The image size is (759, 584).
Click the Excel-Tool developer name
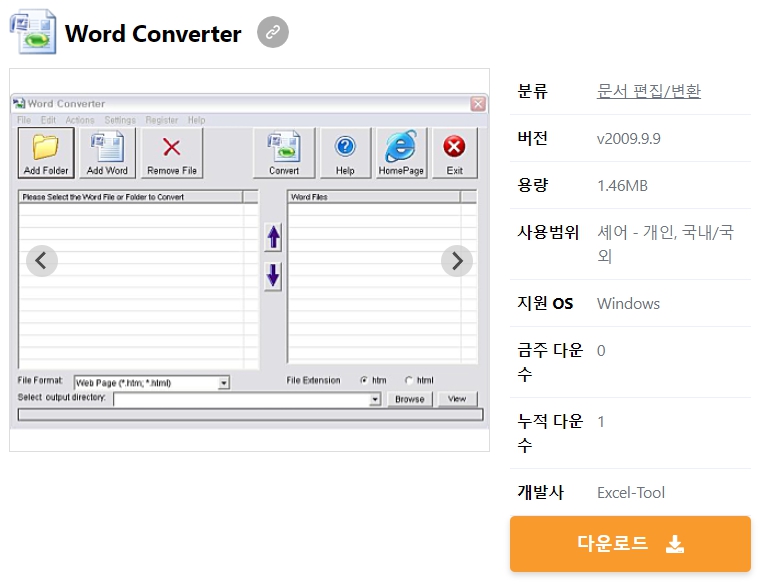(x=631, y=493)
